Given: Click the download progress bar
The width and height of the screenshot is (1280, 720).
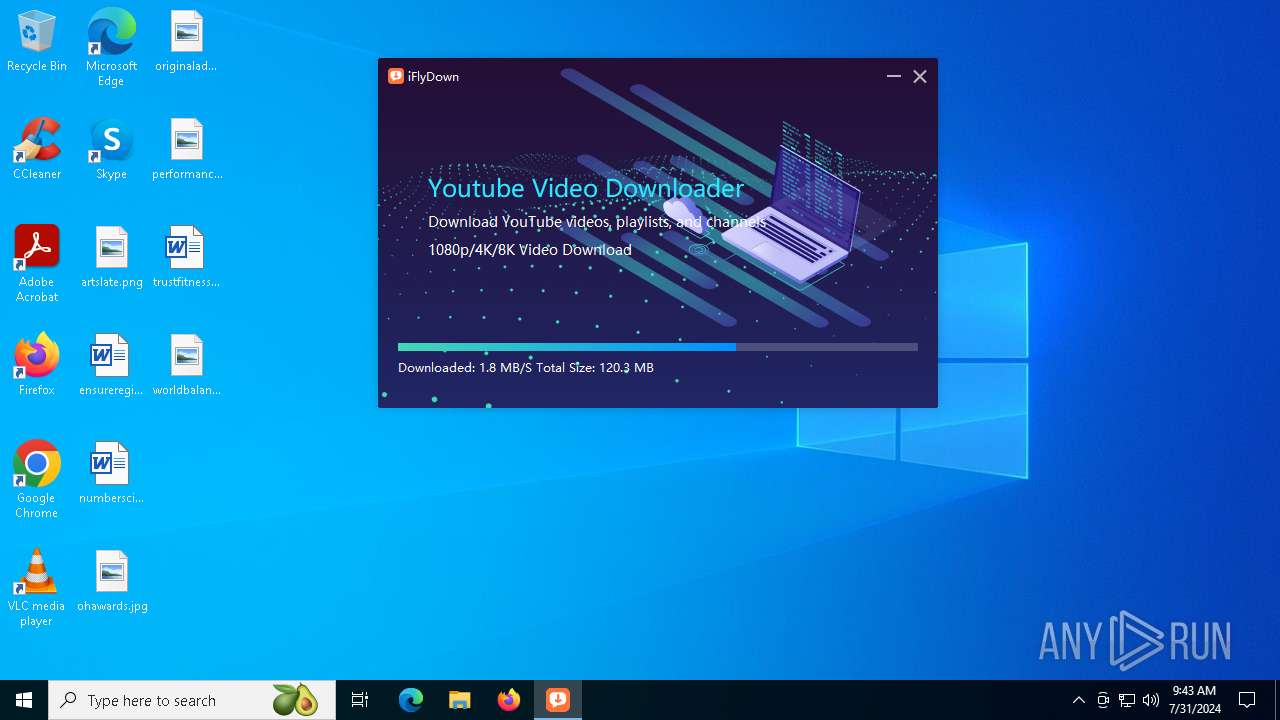Looking at the screenshot, I should pos(658,347).
